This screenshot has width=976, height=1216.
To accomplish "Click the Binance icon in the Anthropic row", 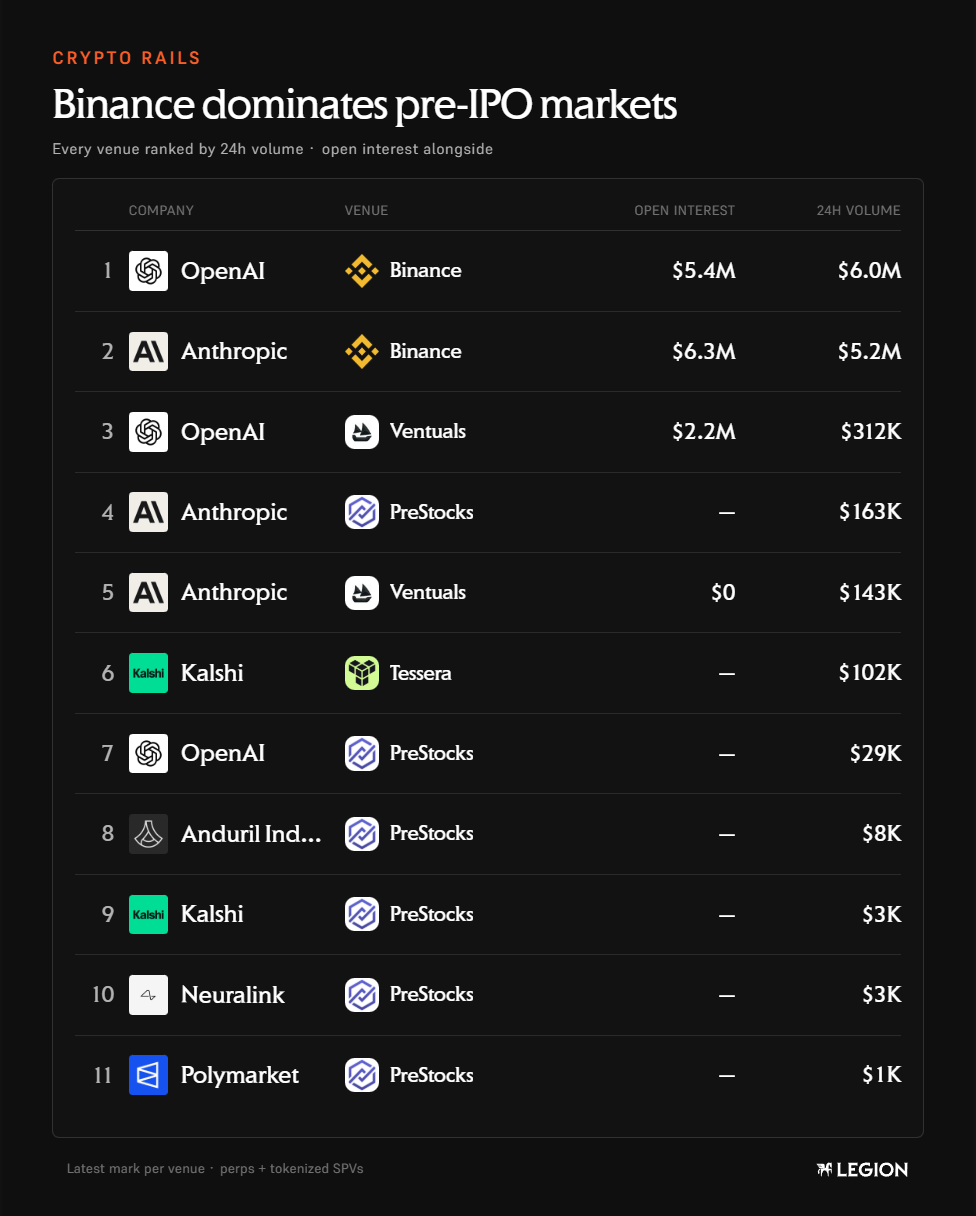I will pyautogui.click(x=361, y=351).
